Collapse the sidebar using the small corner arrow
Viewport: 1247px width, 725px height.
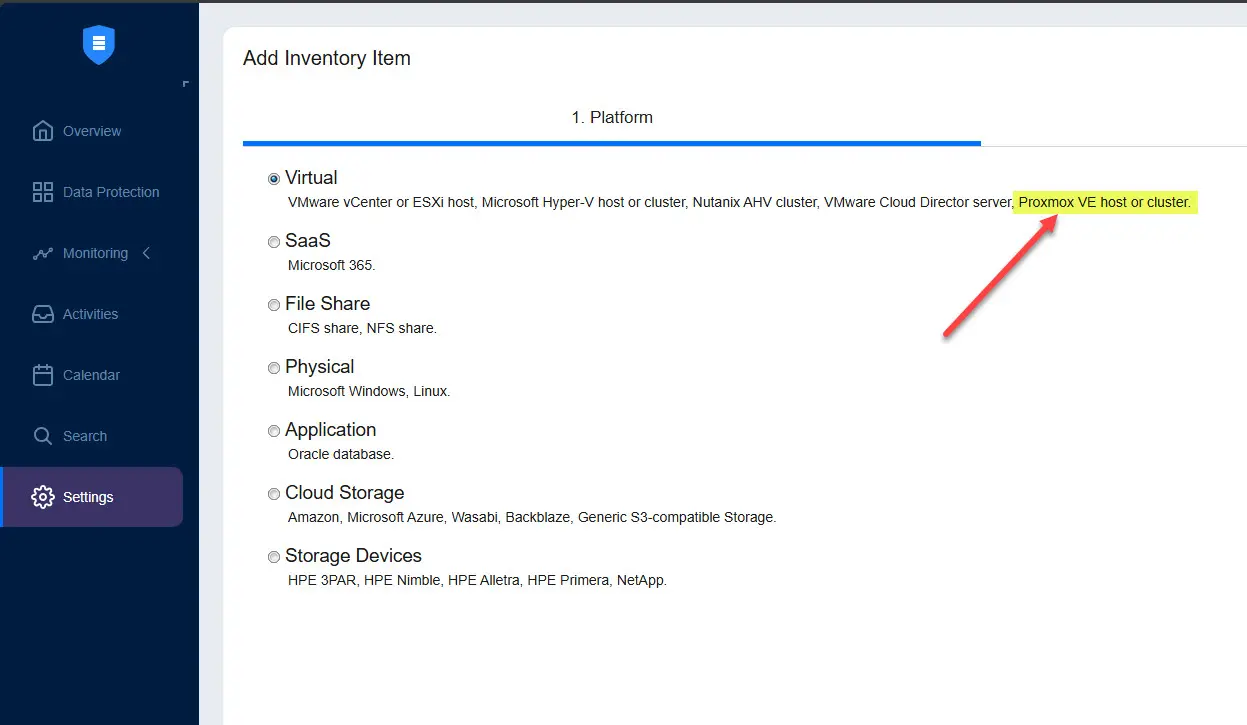(x=185, y=84)
